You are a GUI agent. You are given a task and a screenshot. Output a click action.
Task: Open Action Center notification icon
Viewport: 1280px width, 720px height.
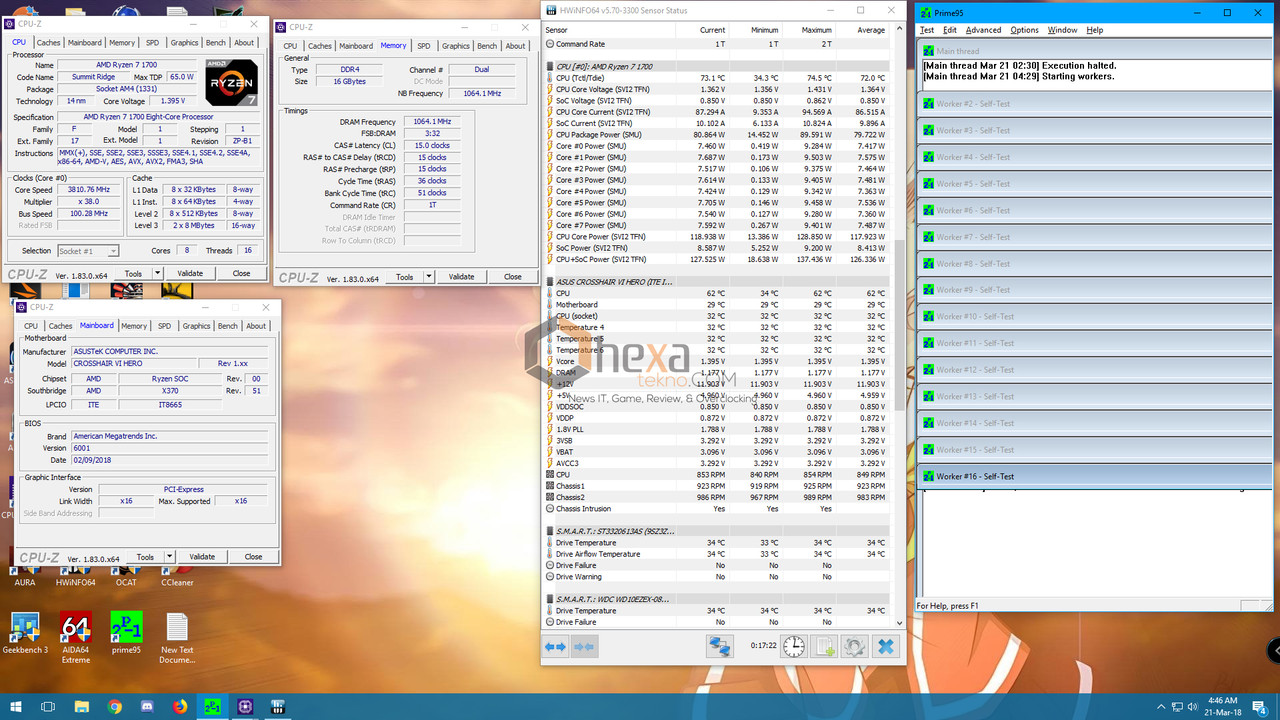pyautogui.click(x=1261, y=706)
